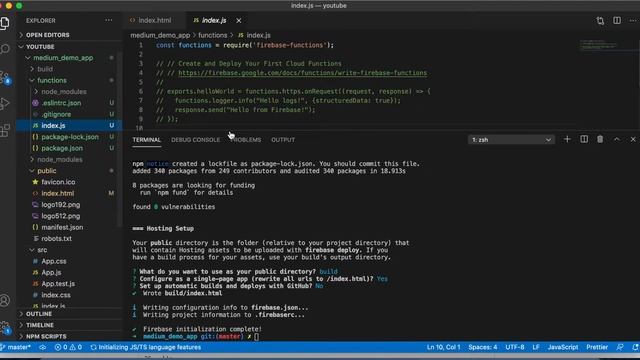Split the terminal panel
Image resolution: width=640 pixels, height=360 pixels.
(x=584, y=140)
